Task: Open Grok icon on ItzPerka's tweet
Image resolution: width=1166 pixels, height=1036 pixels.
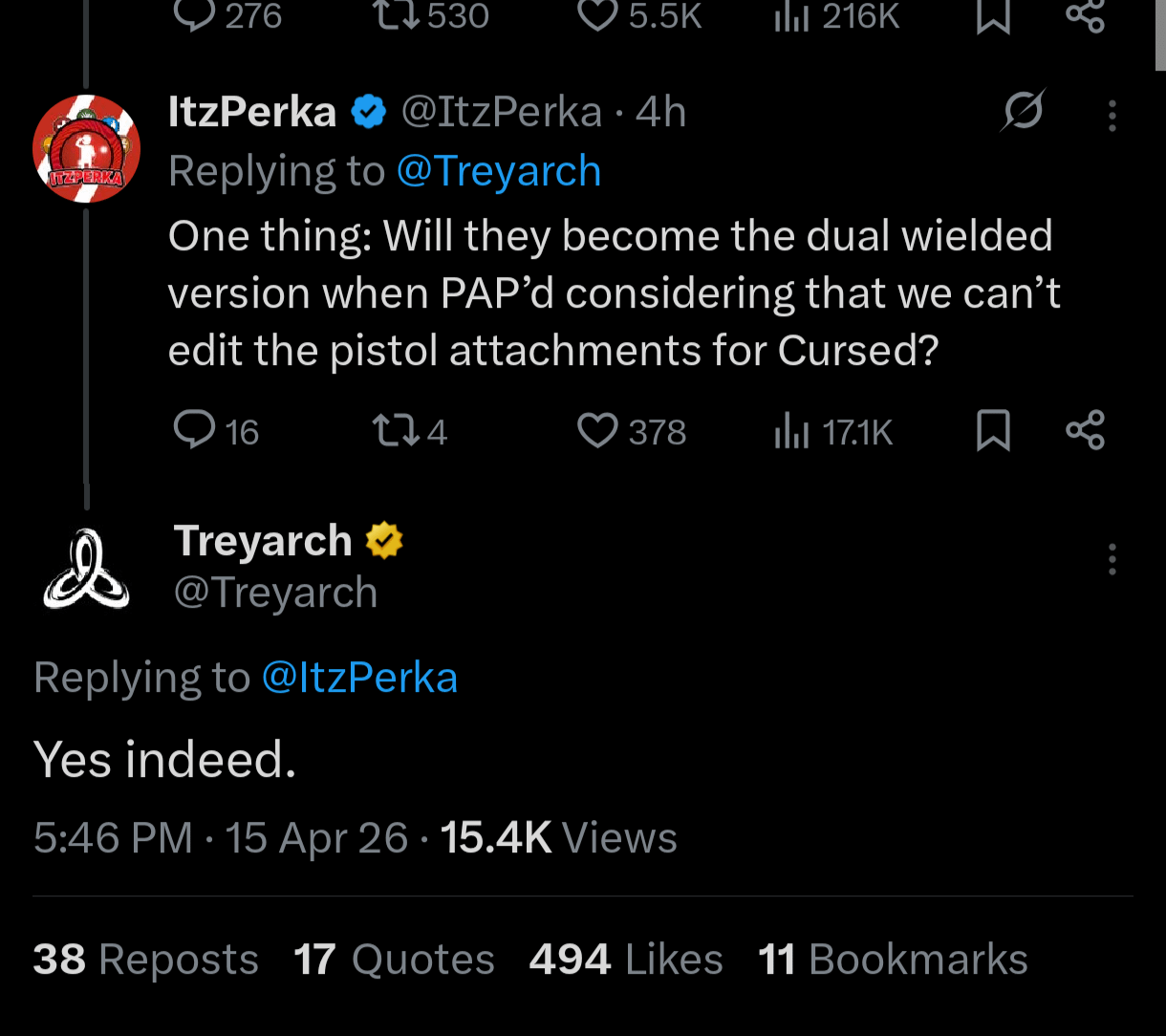Action: point(1023,113)
